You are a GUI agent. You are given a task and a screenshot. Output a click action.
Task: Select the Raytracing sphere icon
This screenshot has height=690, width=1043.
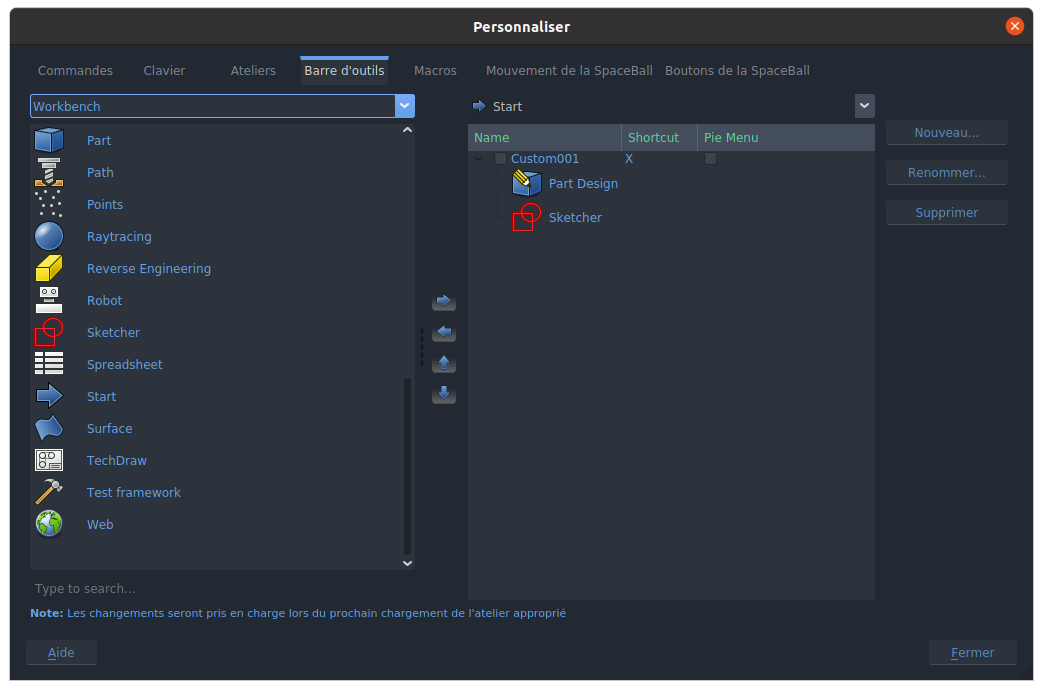[48, 236]
